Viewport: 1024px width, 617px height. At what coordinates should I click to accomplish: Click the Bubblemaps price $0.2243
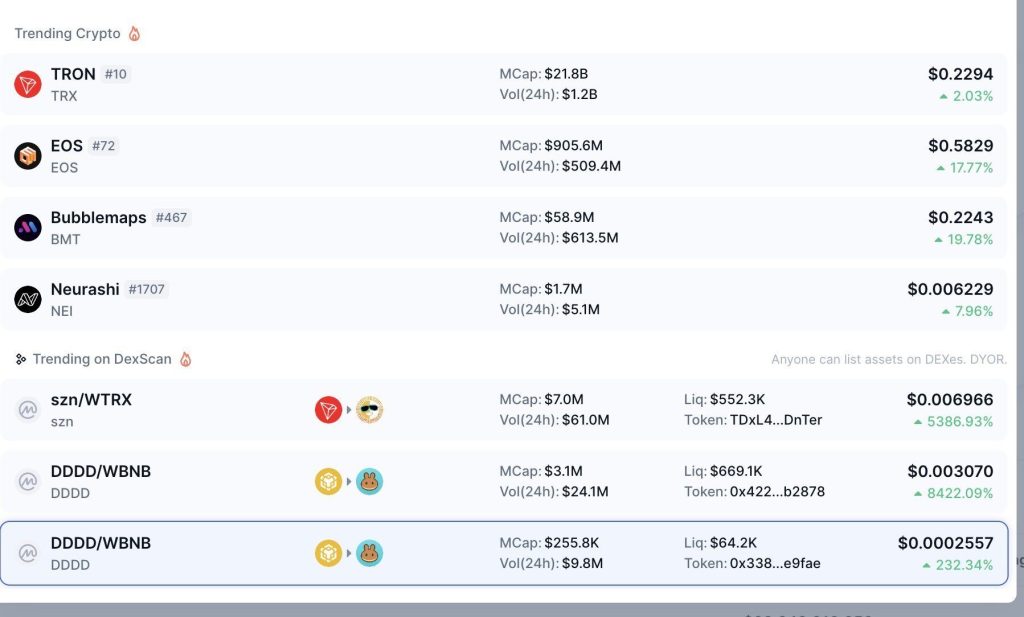pyautogui.click(x=960, y=218)
